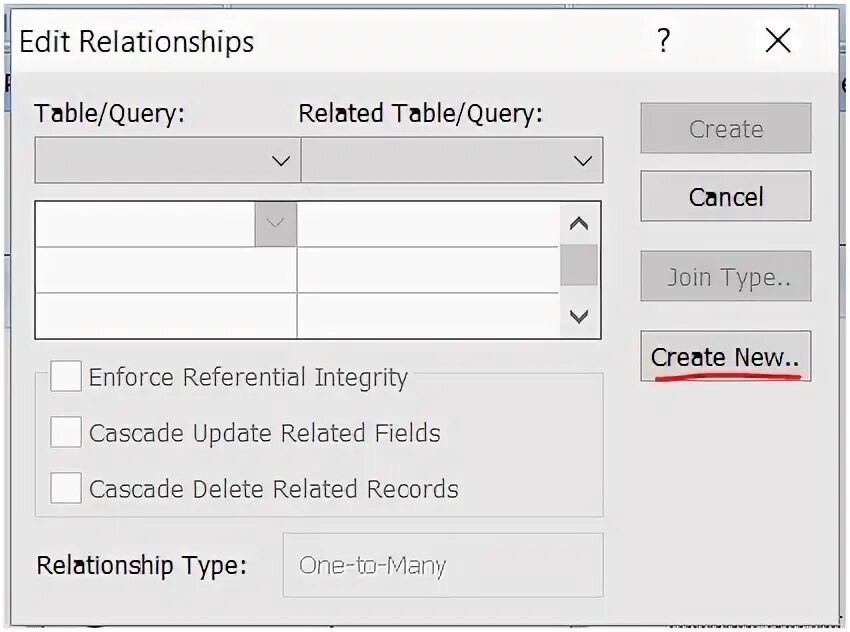Select the second row left field cell
The height and width of the screenshot is (632, 850).
[x=165, y=270]
